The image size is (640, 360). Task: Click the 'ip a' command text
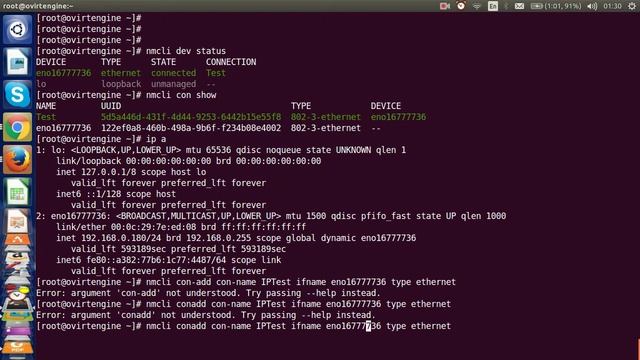[156, 139]
